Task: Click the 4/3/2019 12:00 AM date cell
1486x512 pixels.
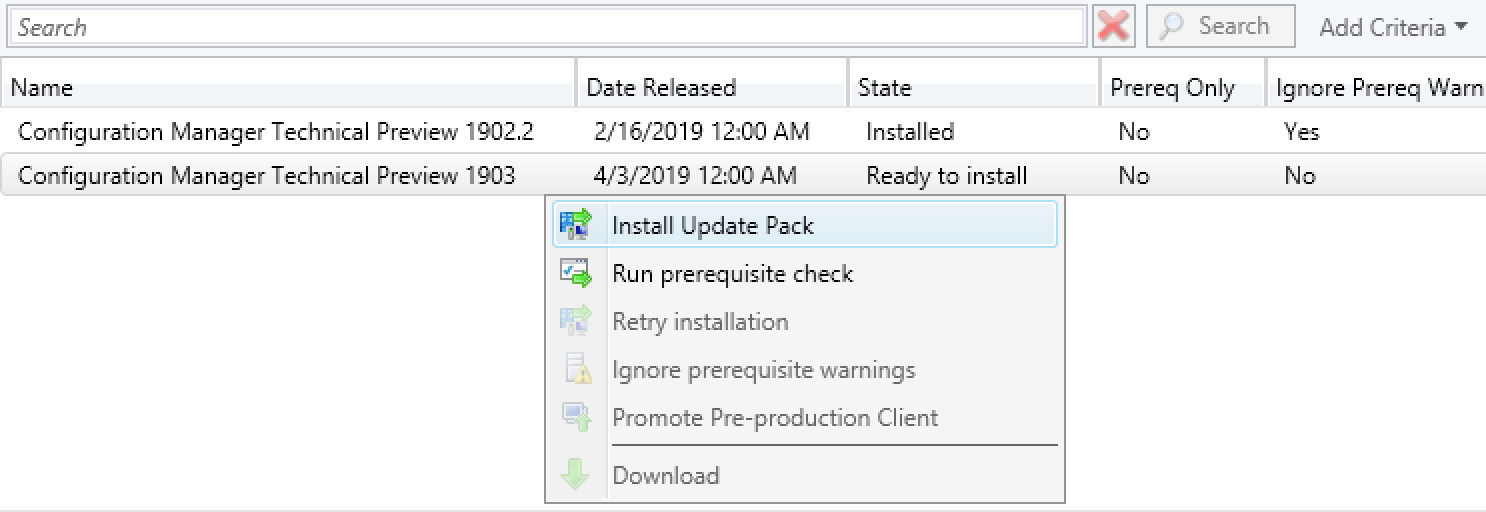Action: click(695, 175)
